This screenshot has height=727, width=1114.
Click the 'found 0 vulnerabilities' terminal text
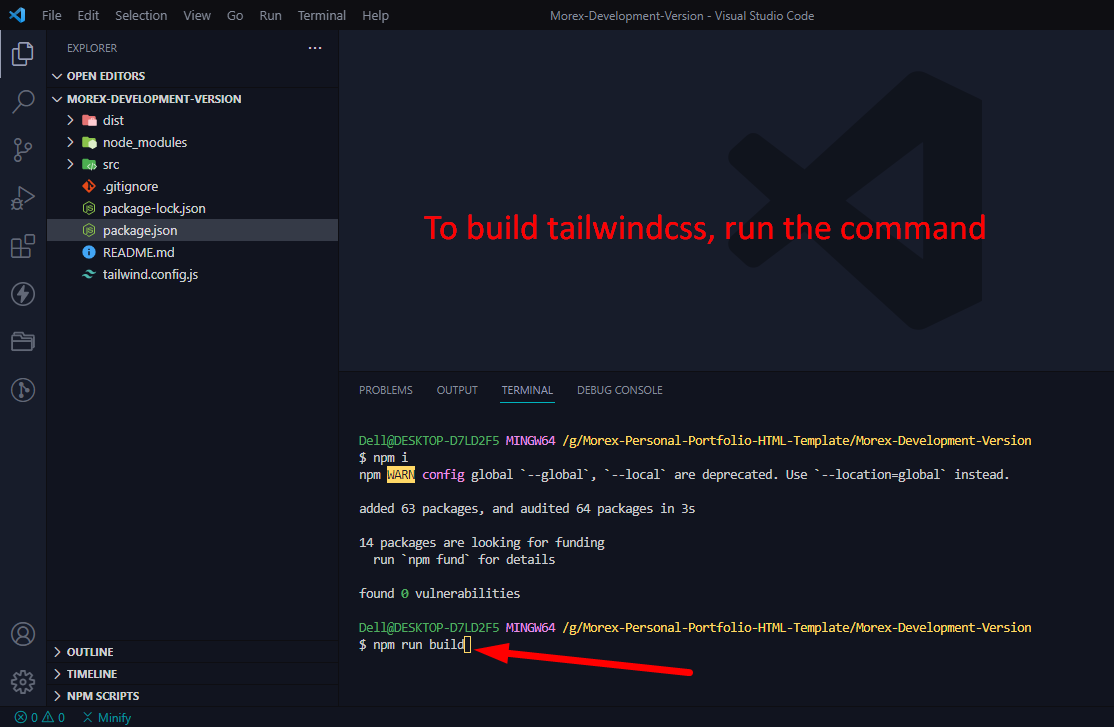click(x=440, y=593)
